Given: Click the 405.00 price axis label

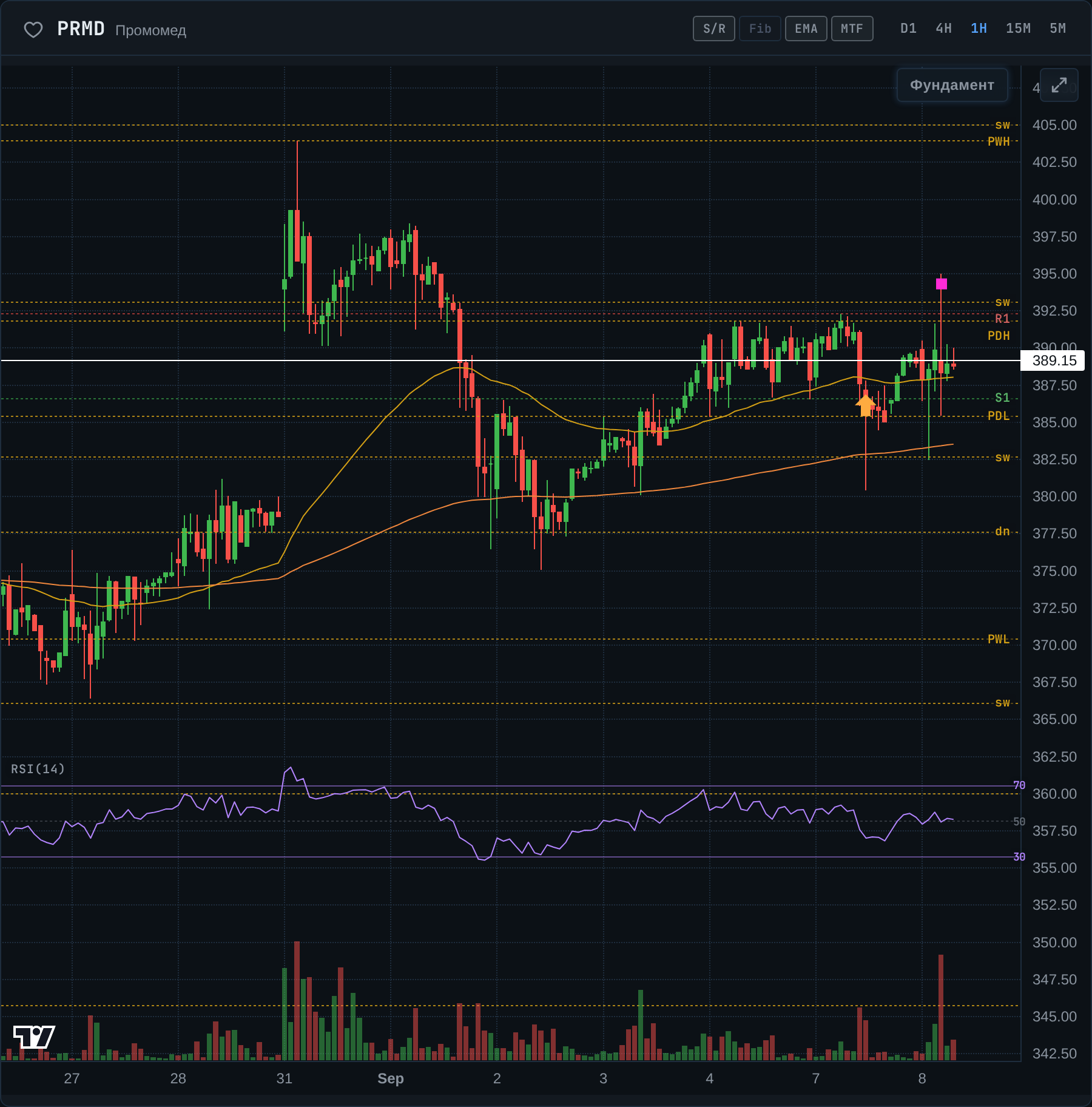Looking at the screenshot, I should [1055, 125].
